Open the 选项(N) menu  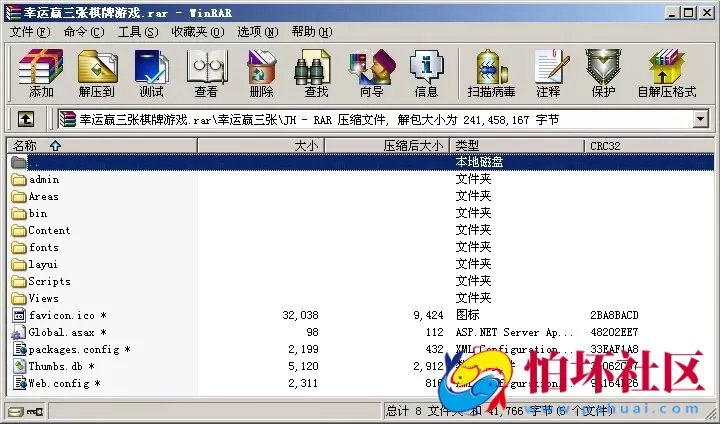pos(258,32)
